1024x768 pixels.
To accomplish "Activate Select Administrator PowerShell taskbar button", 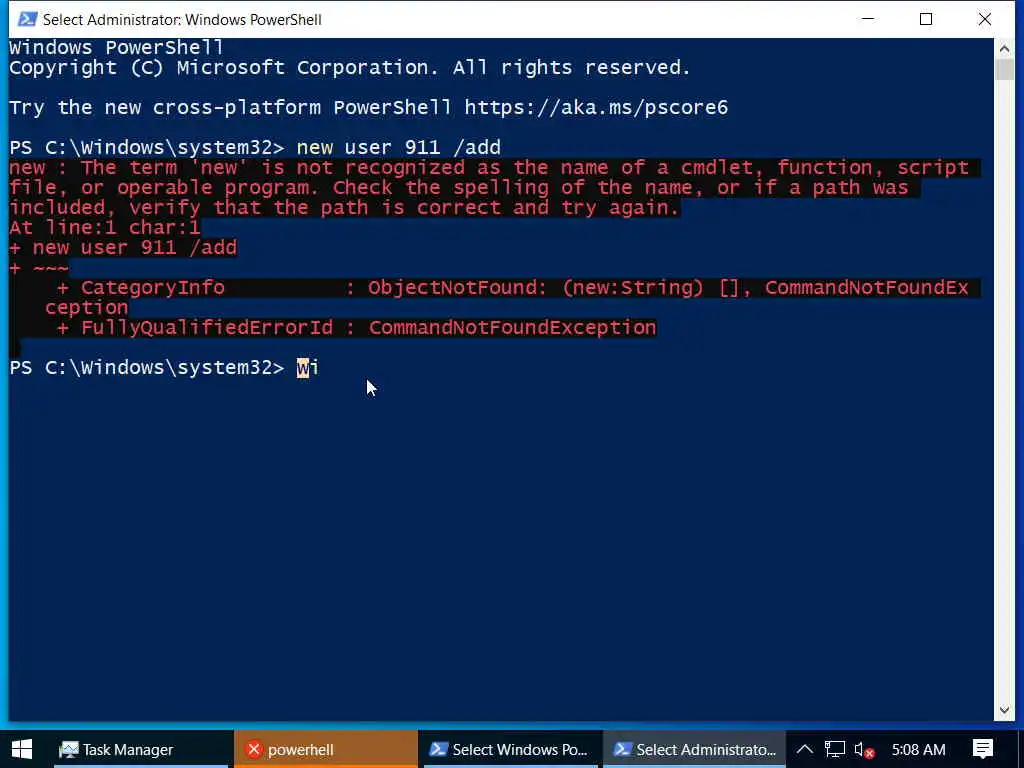I will click(x=694, y=749).
